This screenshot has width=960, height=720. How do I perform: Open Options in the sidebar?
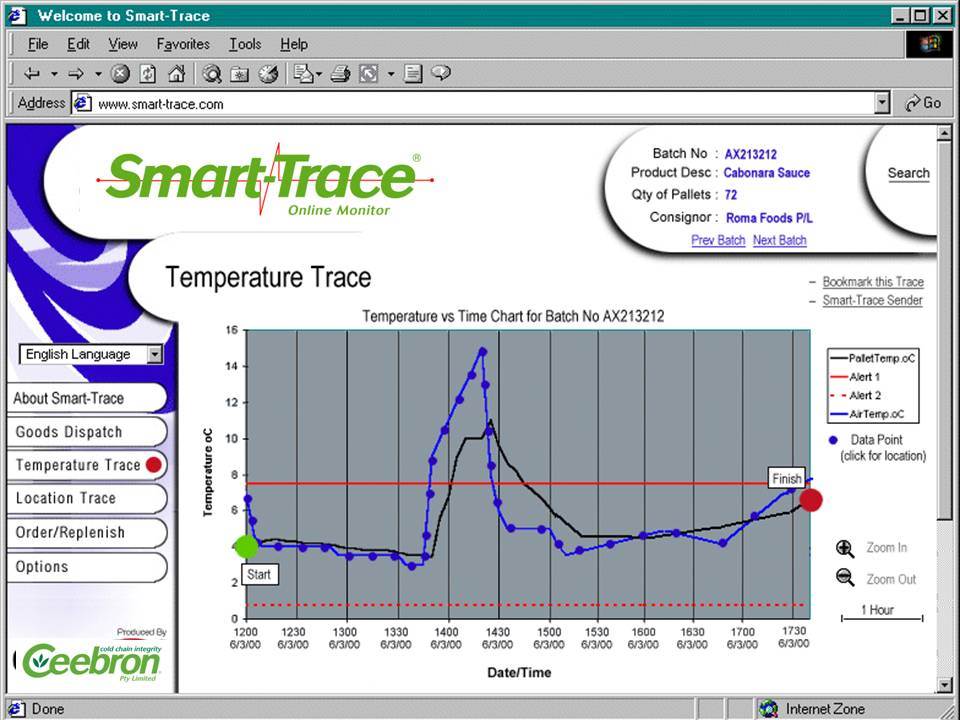click(x=87, y=567)
